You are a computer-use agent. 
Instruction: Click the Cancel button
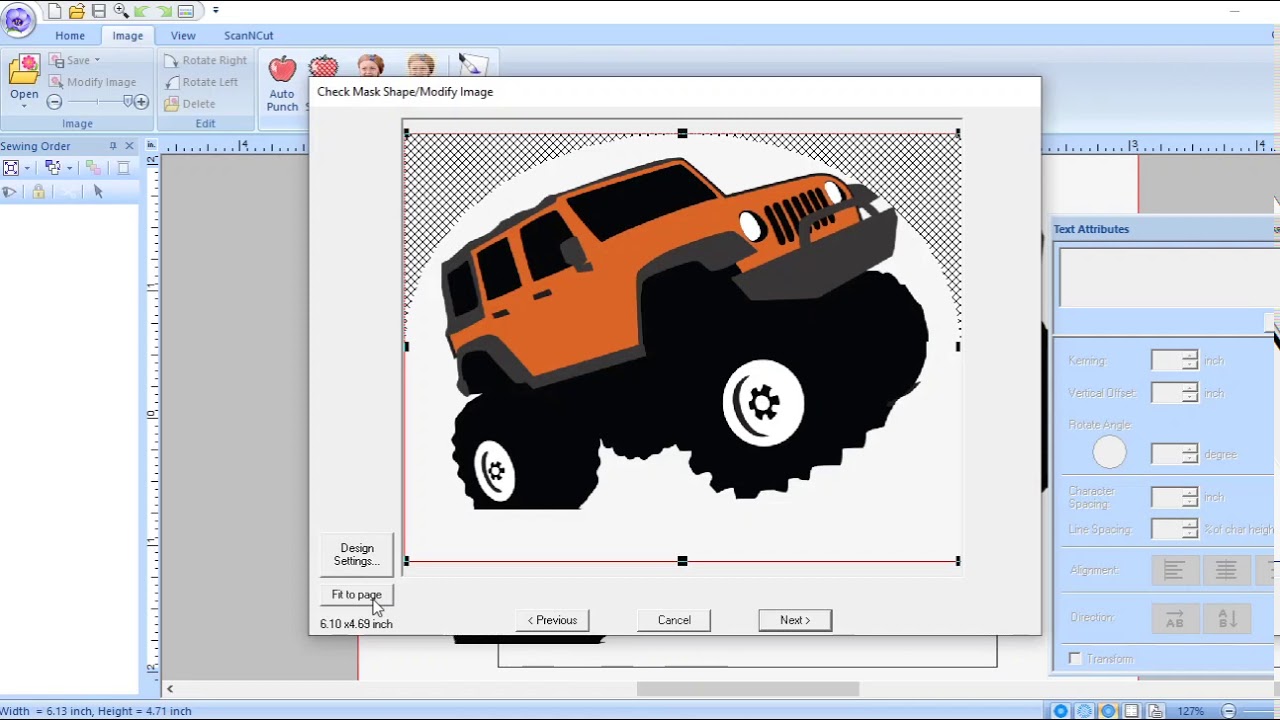click(674, 620)
